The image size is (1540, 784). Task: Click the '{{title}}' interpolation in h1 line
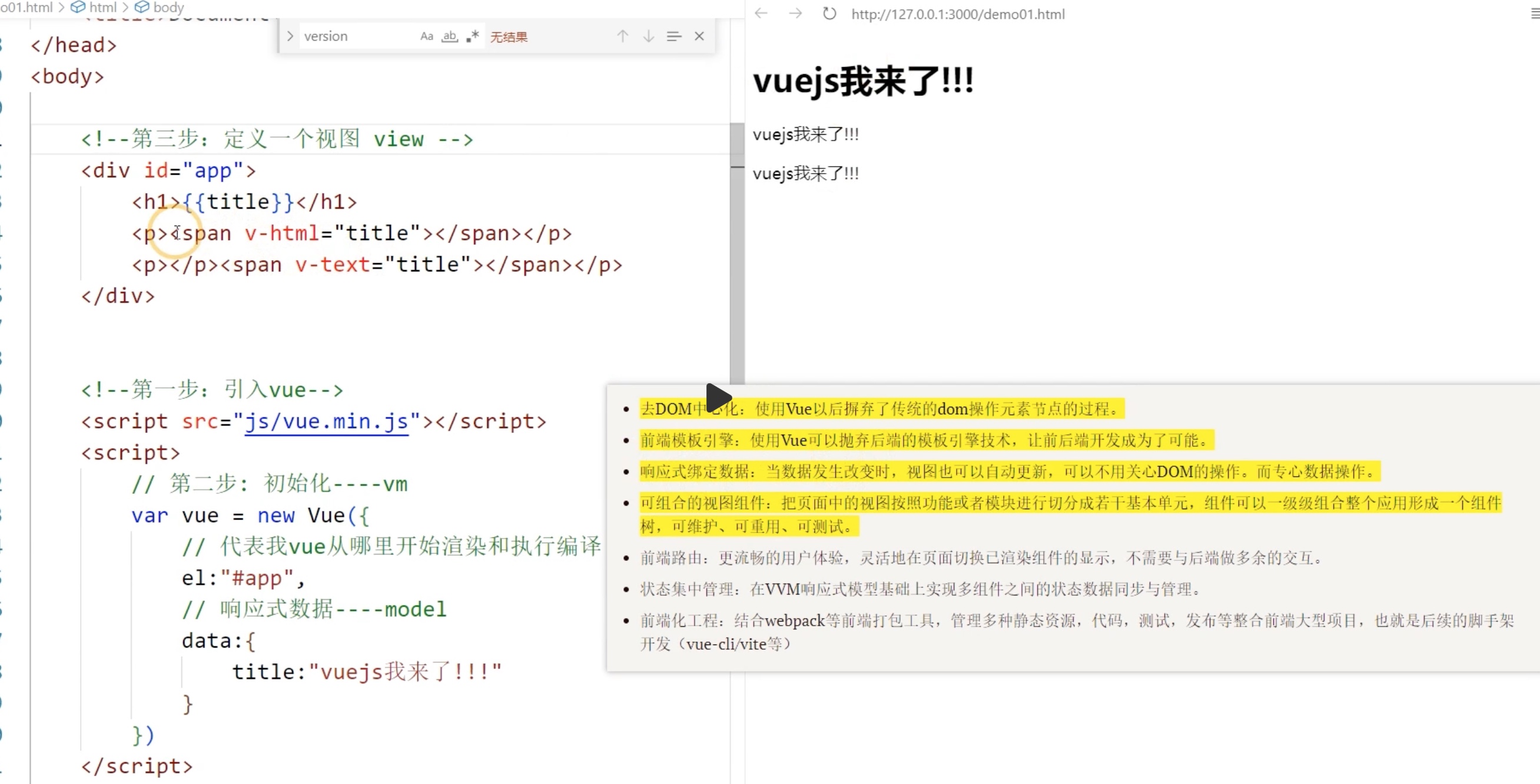(238, 202)
